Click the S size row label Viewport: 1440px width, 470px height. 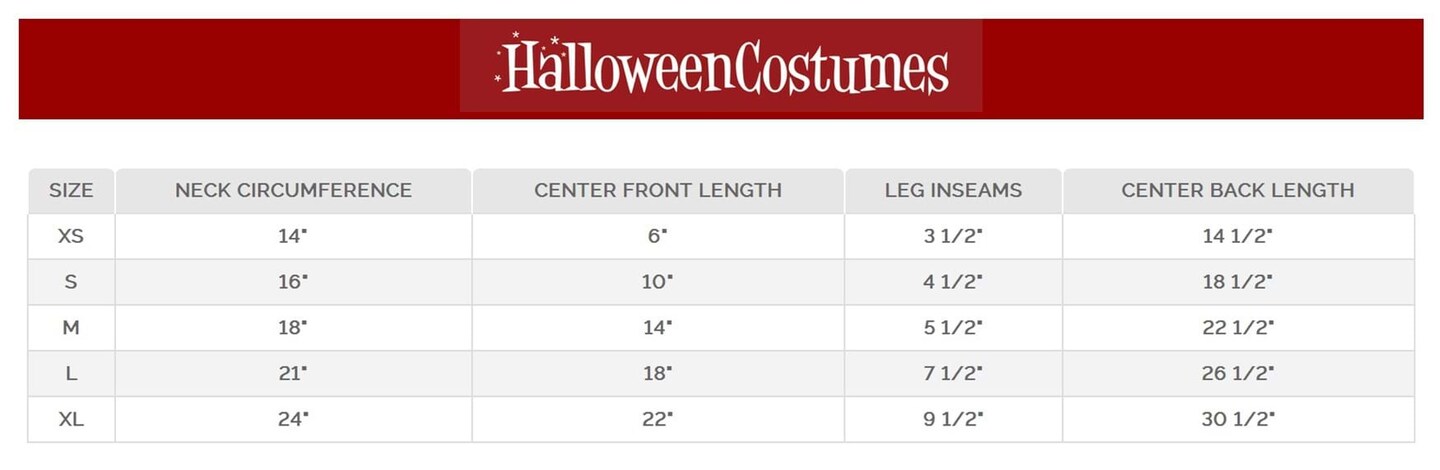click(x=71, y=282)
